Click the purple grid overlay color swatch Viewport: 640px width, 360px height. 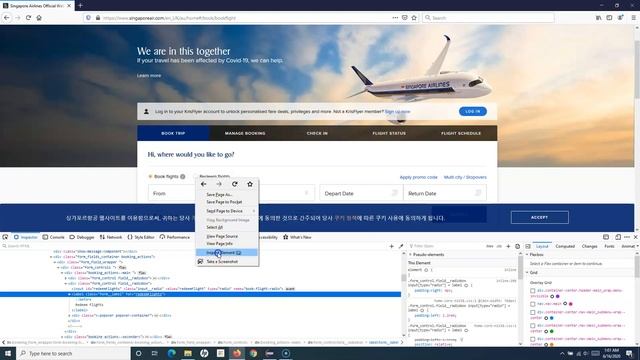point(558,297)
